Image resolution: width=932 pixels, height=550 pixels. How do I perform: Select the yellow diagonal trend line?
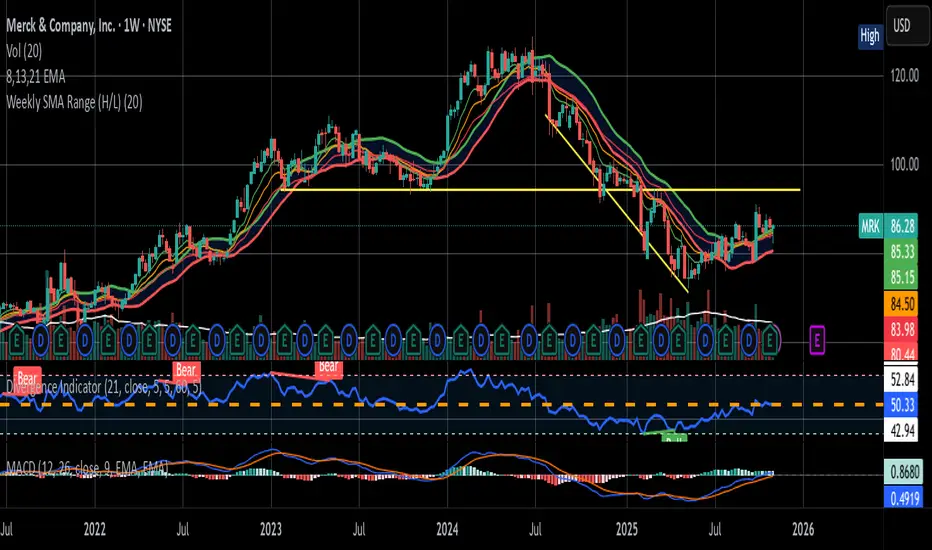tap(615, 202)
